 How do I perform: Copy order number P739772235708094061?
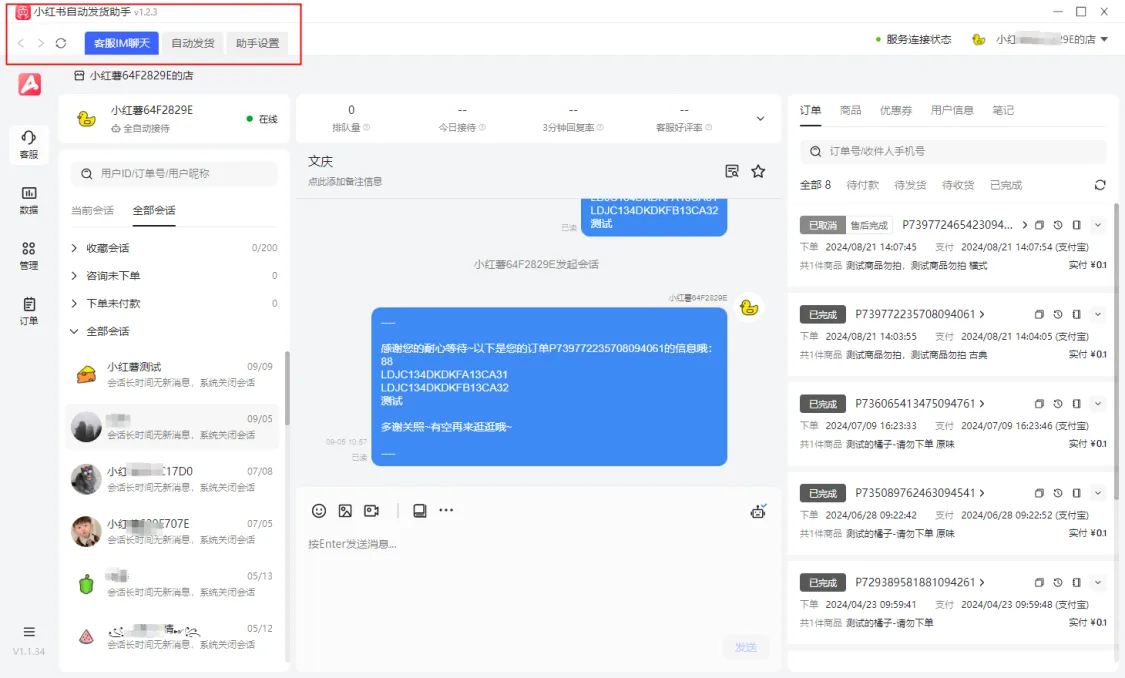click(x=1039, y=314)
